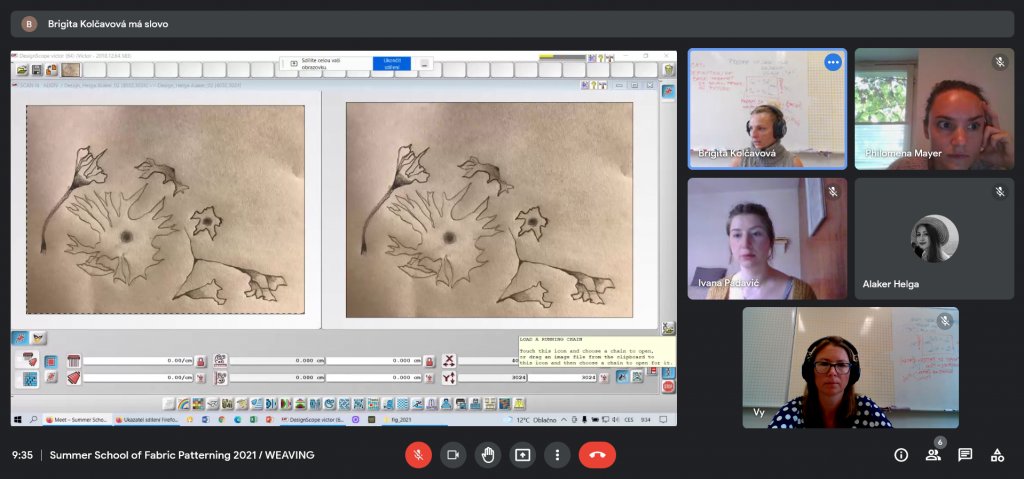Screen dimensions: 1024x479
Task: Open the Activities panel
Action: point(997,455)
